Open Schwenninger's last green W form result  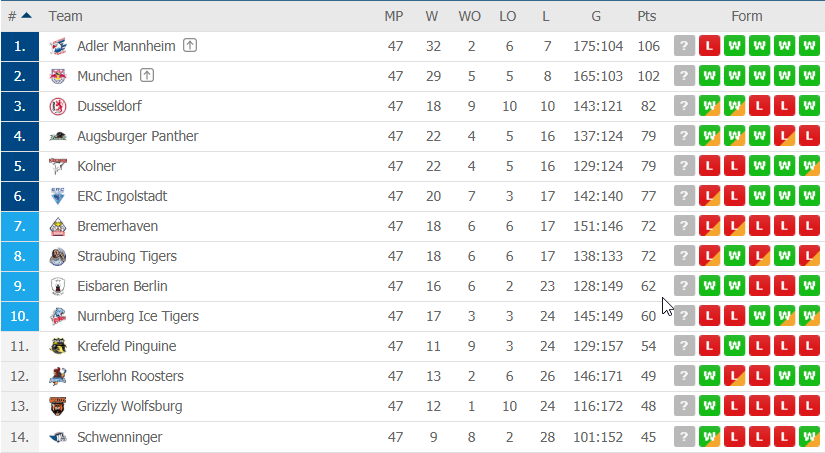[x=809, y=437]
